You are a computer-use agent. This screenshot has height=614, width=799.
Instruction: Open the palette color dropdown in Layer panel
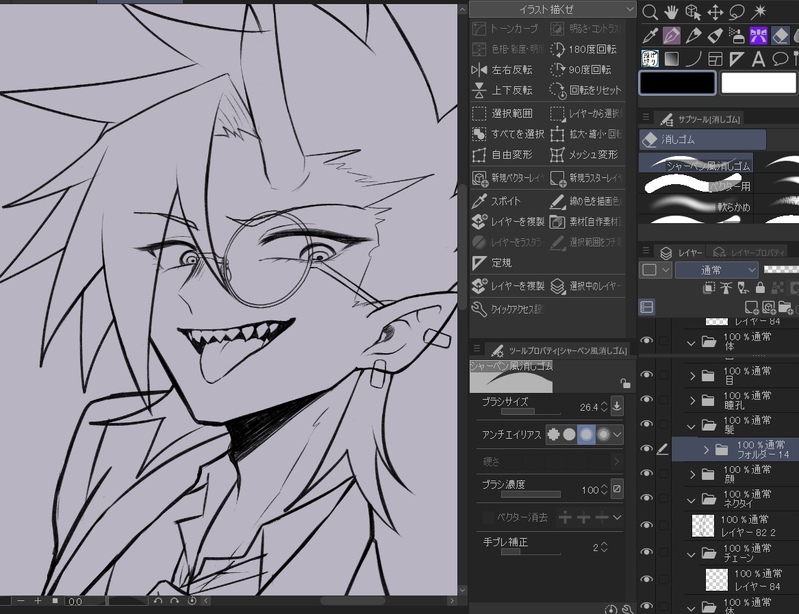click(655, 270)
